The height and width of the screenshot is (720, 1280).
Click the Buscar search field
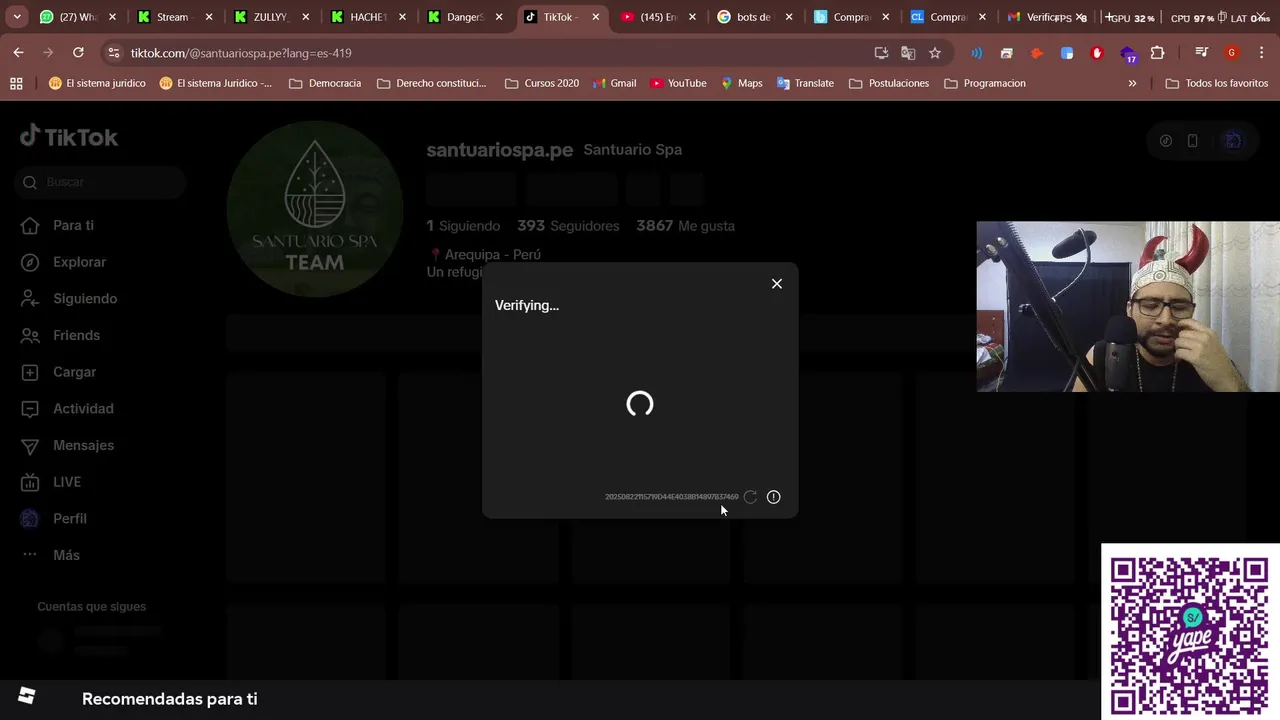[101, 182]
